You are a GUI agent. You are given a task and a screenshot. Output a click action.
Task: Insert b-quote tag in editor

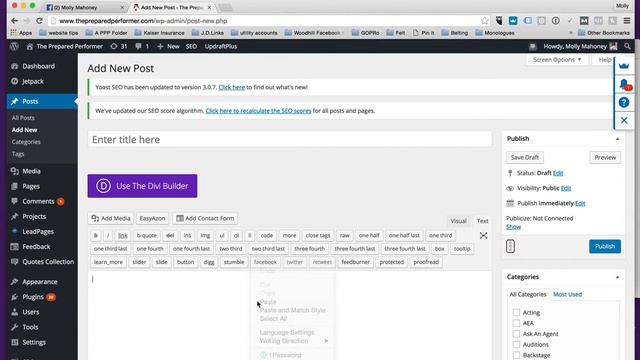click(x=147, y=236)
